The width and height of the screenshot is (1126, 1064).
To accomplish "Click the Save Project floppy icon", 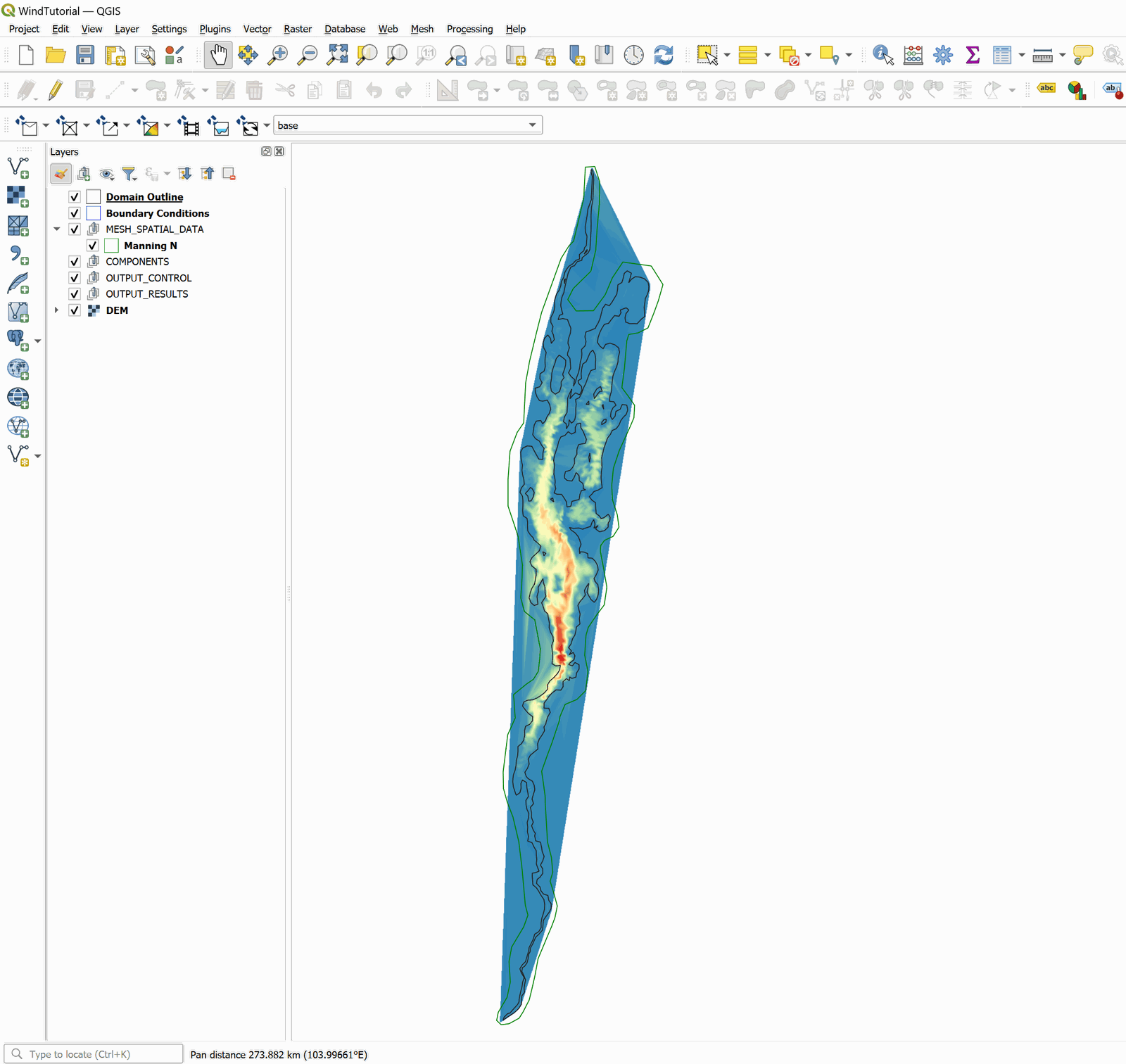I will click(x=85, y=55).
